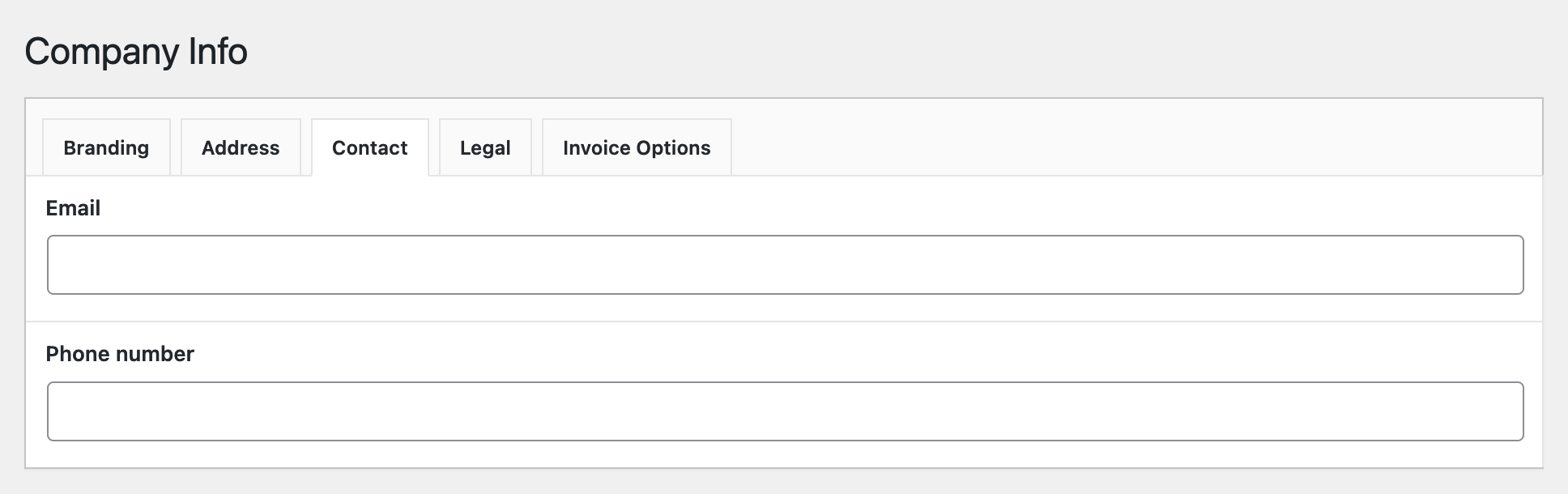The width and height of the screenshot is (1568, 494).
Task: Select the tab right of Contact
Action: coord(485,147)
